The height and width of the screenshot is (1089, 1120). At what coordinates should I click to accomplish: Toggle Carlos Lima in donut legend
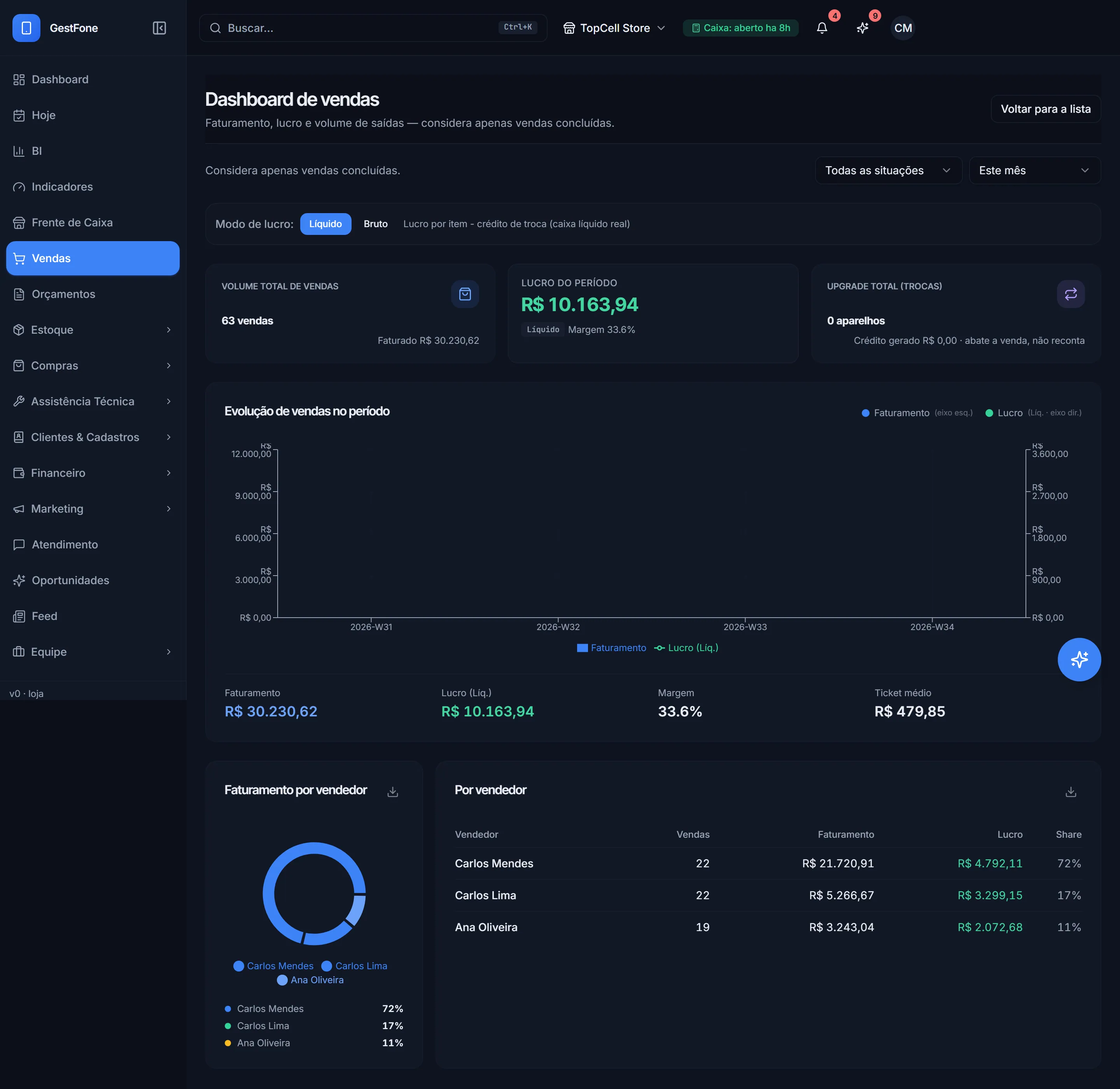coord(354,966)
